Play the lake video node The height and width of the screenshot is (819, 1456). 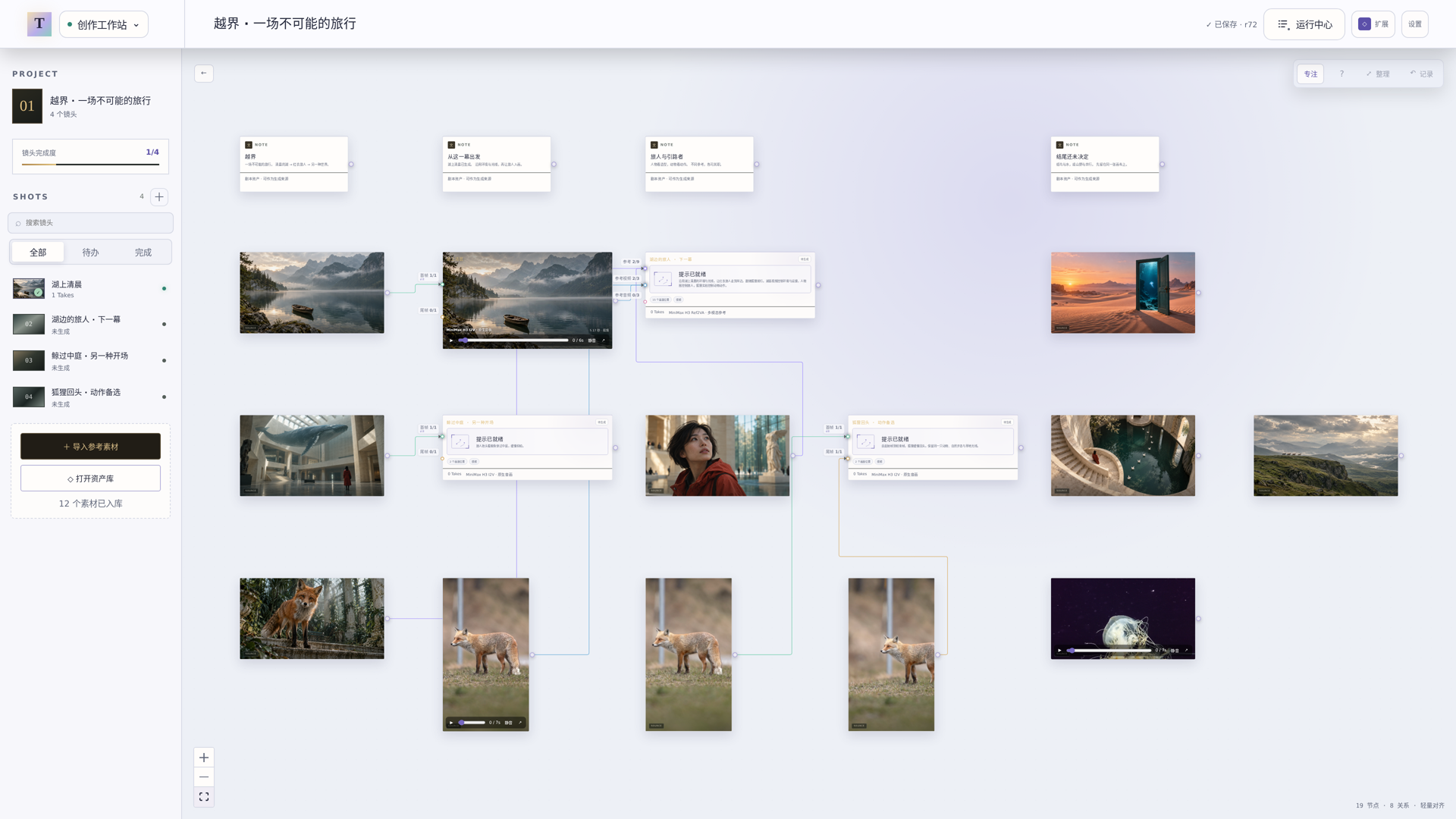coord(451,340)
